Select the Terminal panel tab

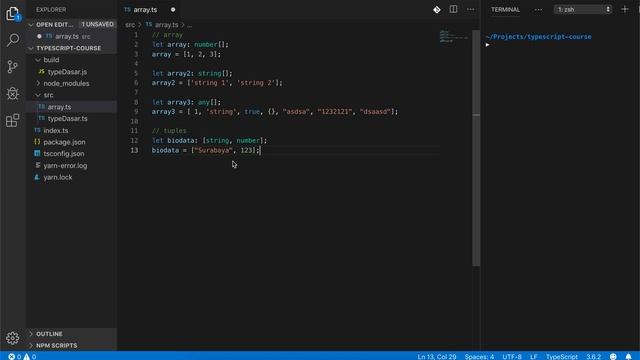coord(505,9)
